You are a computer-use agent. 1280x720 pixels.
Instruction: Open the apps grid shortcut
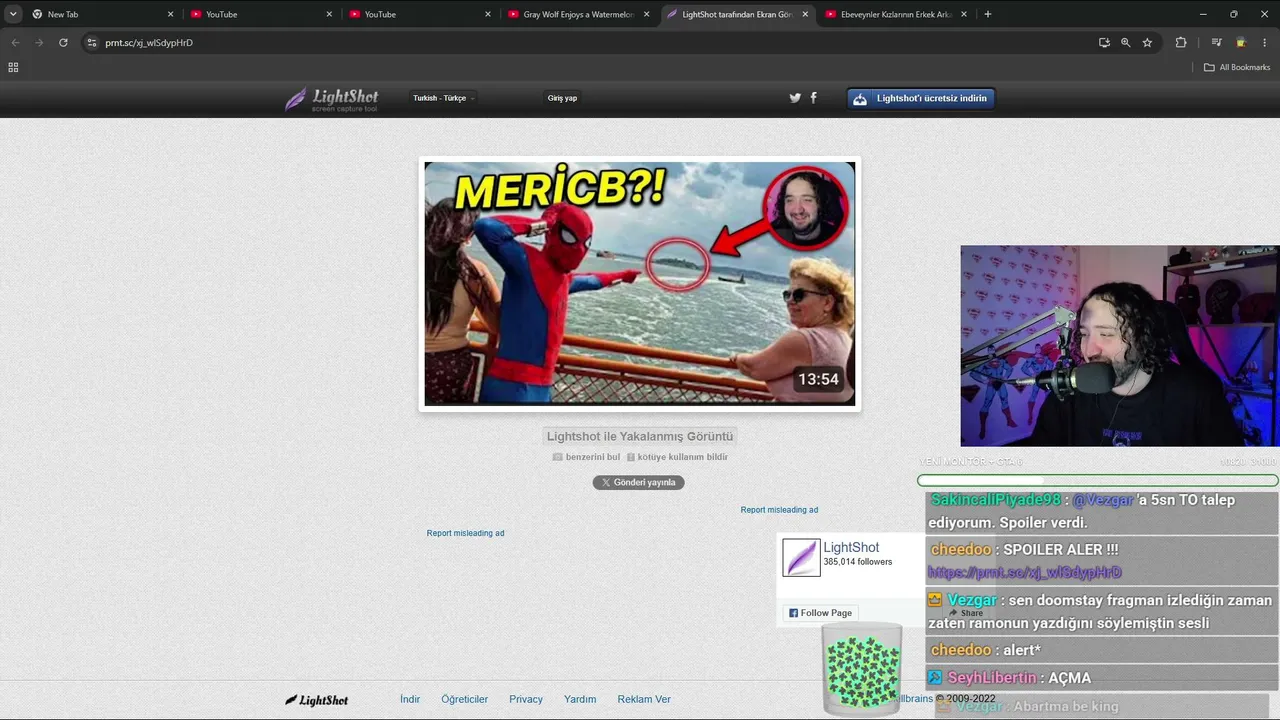coord(13,67)
